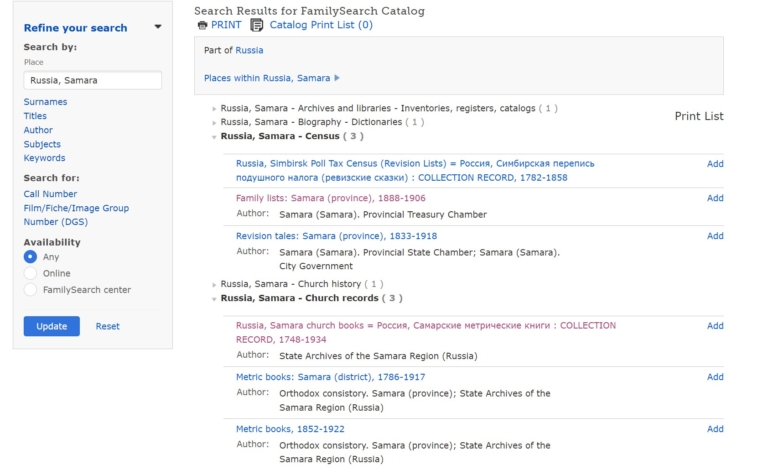The width and height of the screenshot is (768, 470).
Task: Expand Places within Russia, Samara arrow
Action: (x=336, y=78)
